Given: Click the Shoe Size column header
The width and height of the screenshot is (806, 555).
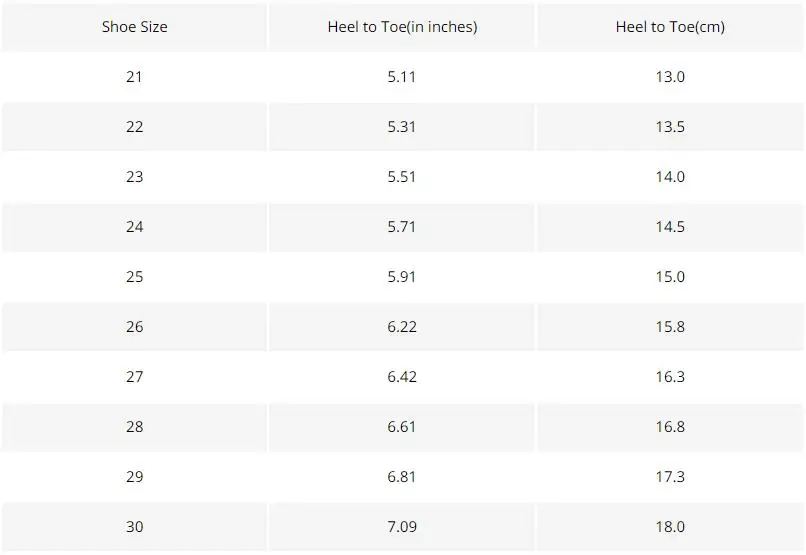Looking at the screenshot, I should pos(134,27).
